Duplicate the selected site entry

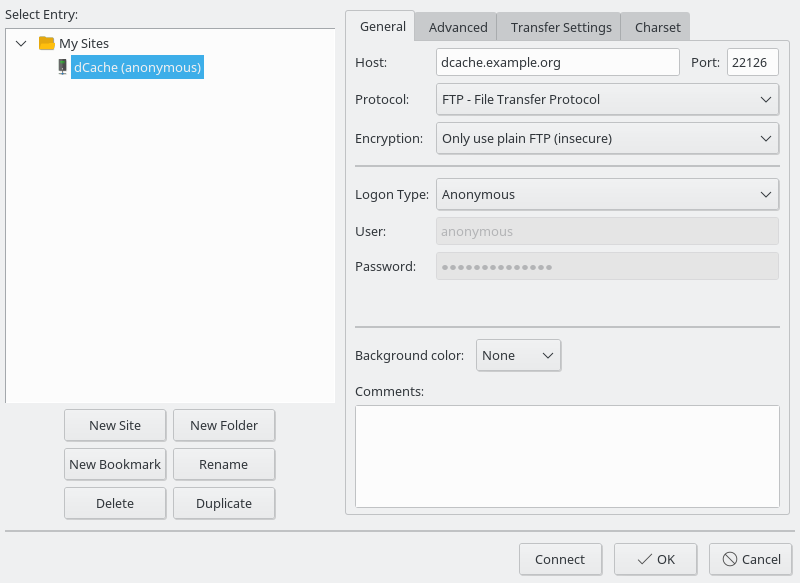pos(224,503)
